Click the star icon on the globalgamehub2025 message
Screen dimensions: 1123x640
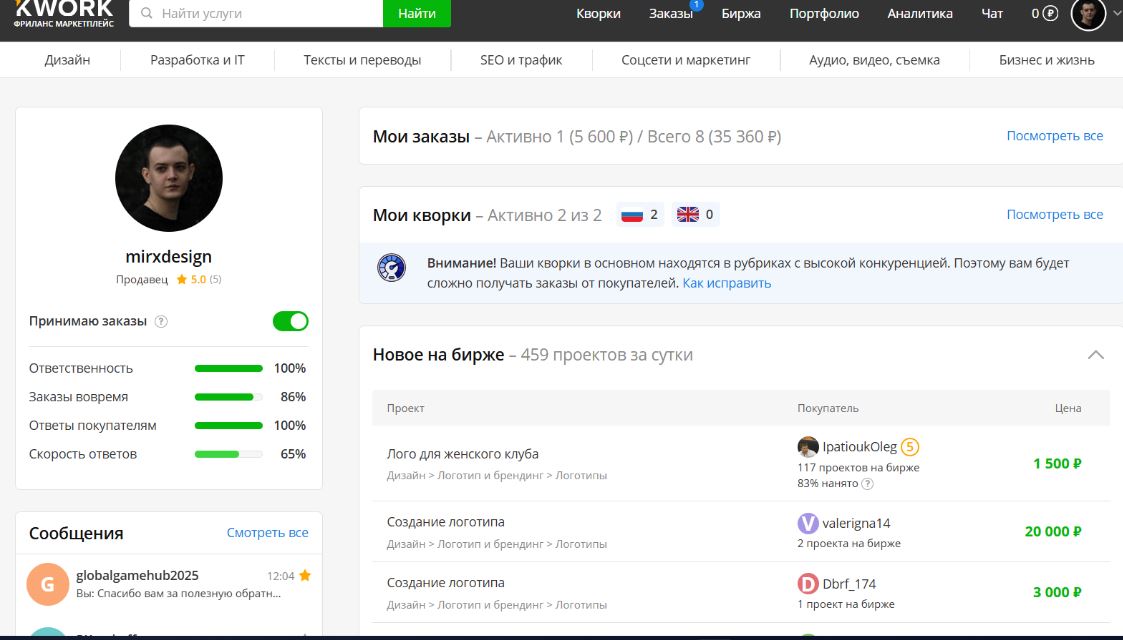tap(304, 576)
